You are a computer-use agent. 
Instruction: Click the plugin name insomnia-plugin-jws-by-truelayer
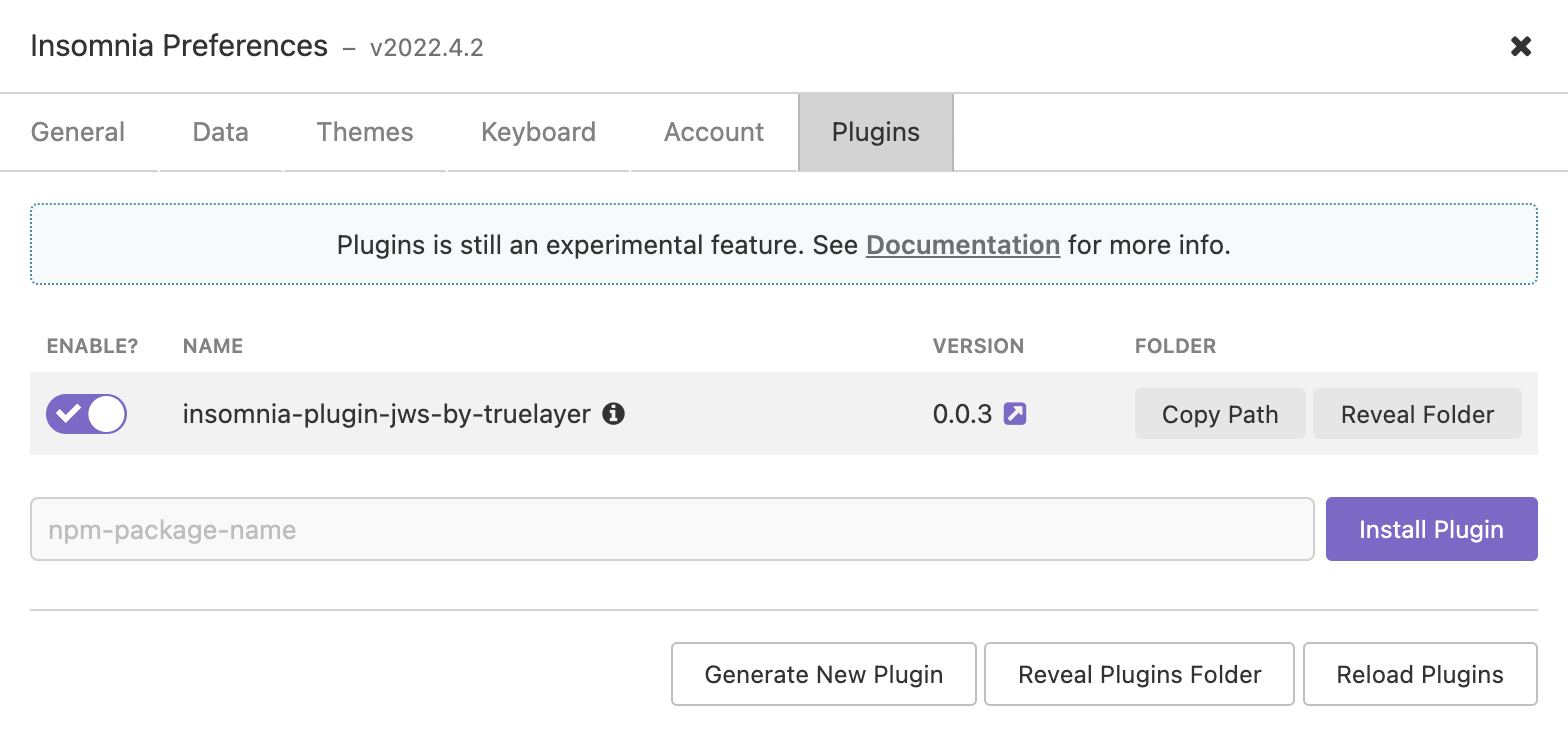pos(387,413)
